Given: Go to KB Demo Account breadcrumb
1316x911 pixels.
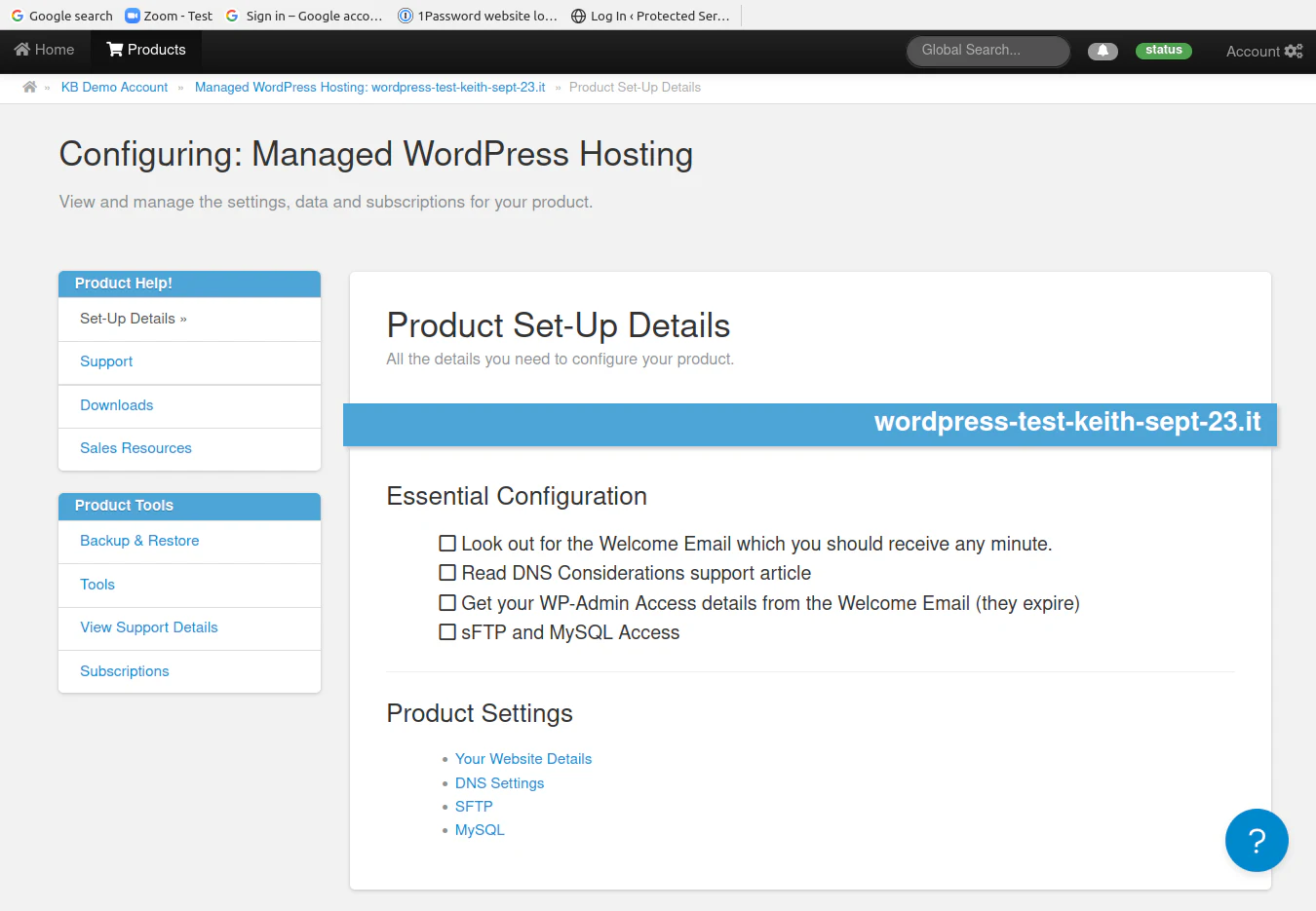Looking at the screenshot, I should point(114,88).
